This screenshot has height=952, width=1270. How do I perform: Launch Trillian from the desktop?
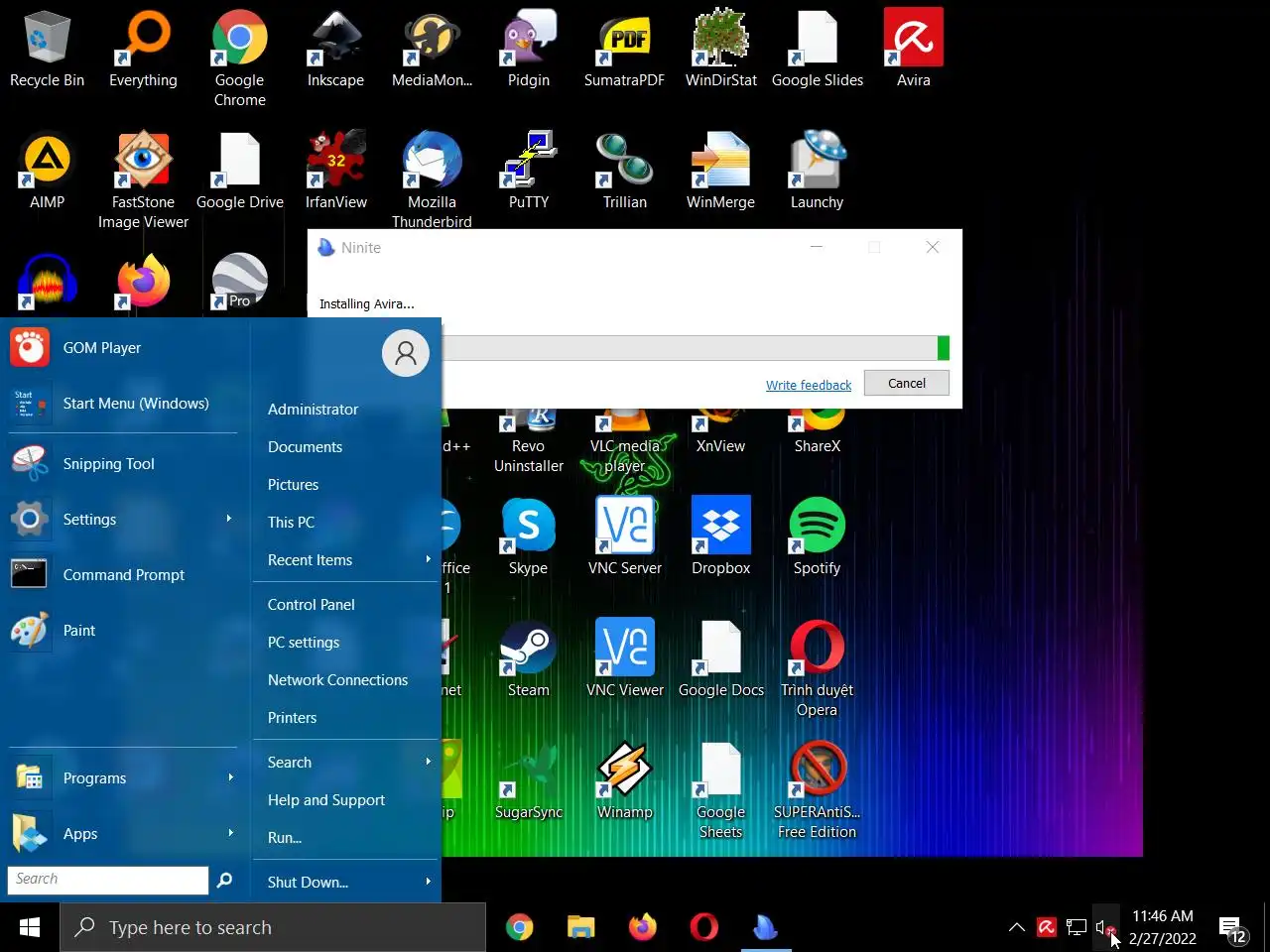coord(624,171)
